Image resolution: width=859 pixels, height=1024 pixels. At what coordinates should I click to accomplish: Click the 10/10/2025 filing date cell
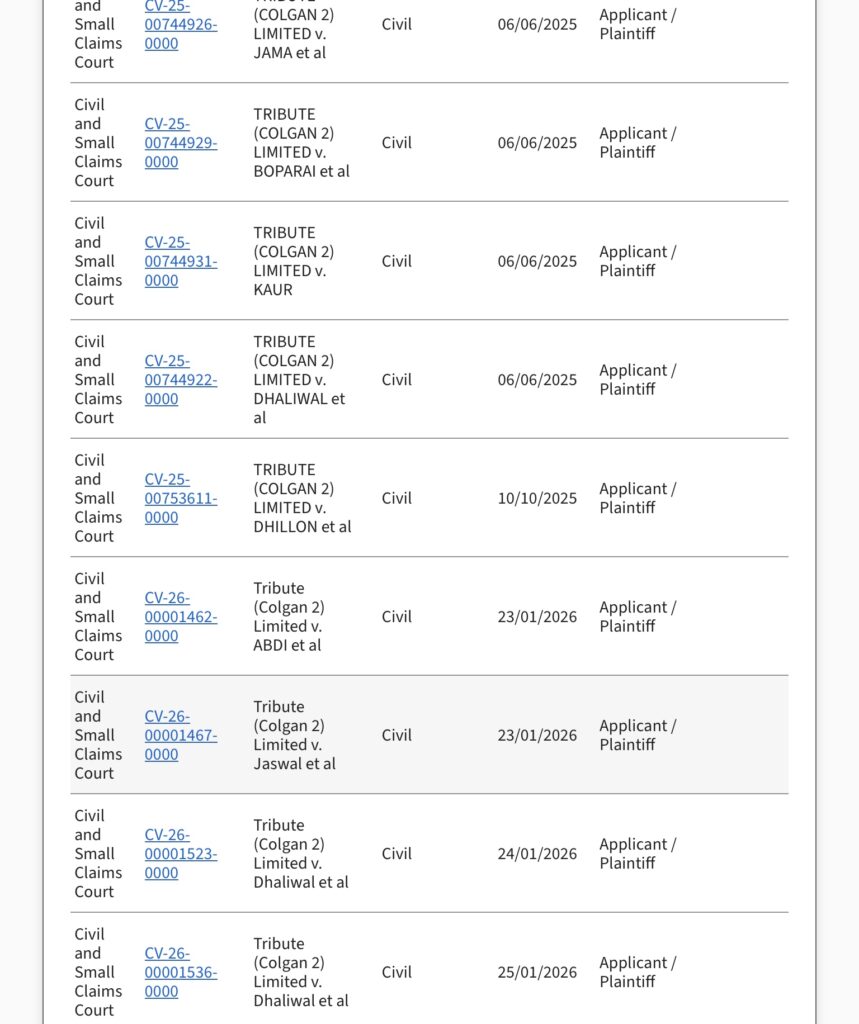[x=537, y=498]
